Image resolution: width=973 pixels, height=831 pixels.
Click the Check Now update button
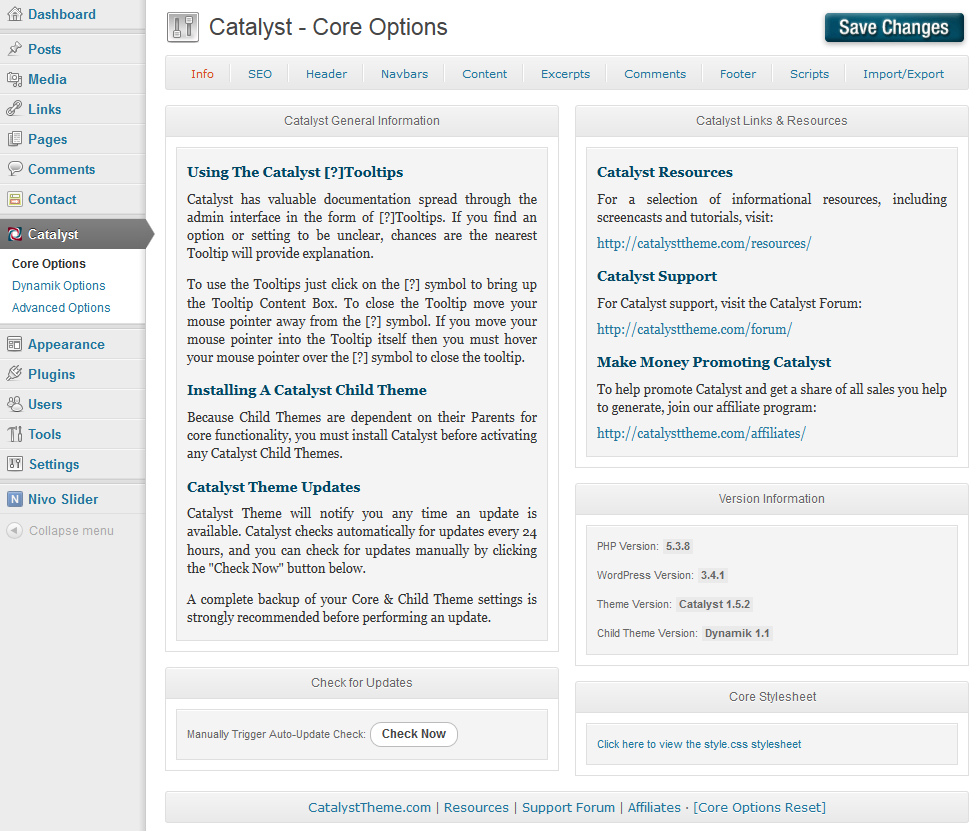(x=413, y=734)
